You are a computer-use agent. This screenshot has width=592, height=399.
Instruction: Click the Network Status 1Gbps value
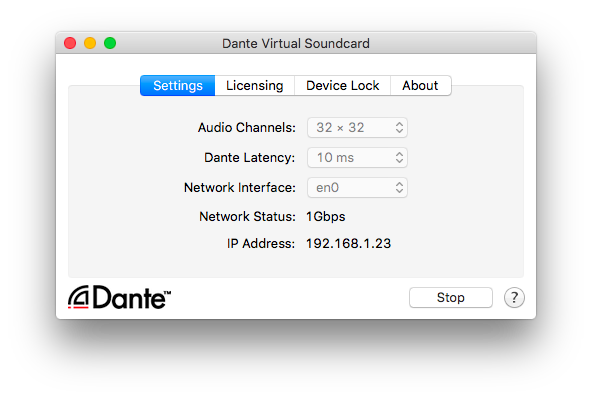[325, 217]
